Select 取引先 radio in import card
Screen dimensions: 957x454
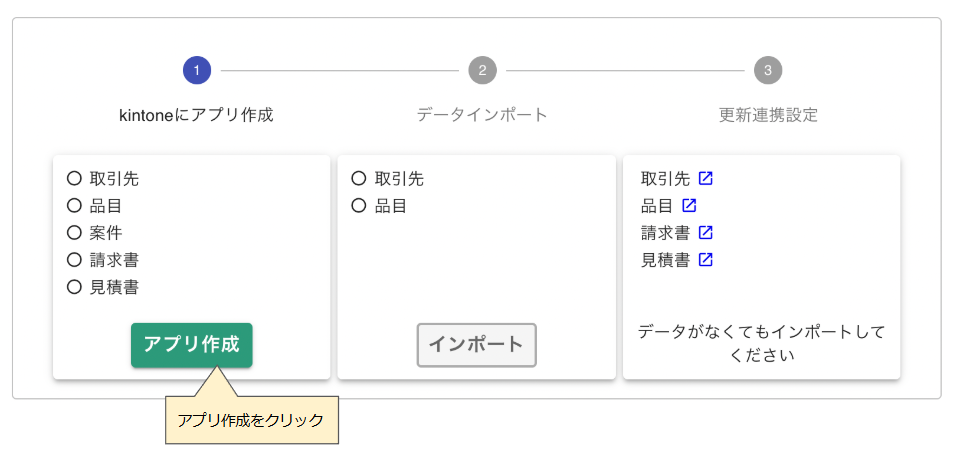pyautogui.click(x=359, y=179)
